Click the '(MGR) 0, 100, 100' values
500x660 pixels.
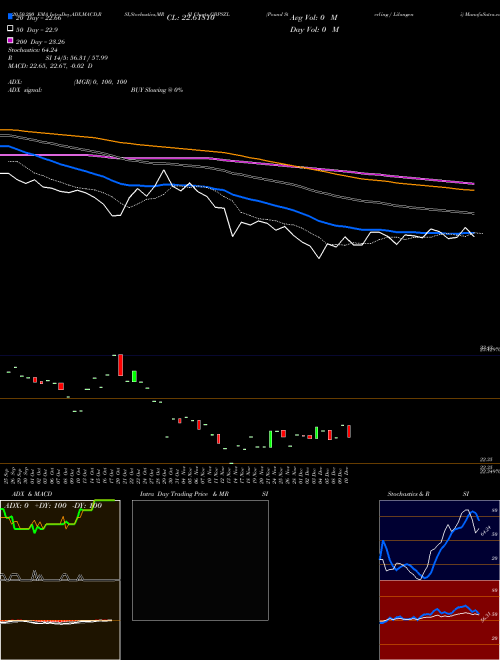tap(100, 82)
